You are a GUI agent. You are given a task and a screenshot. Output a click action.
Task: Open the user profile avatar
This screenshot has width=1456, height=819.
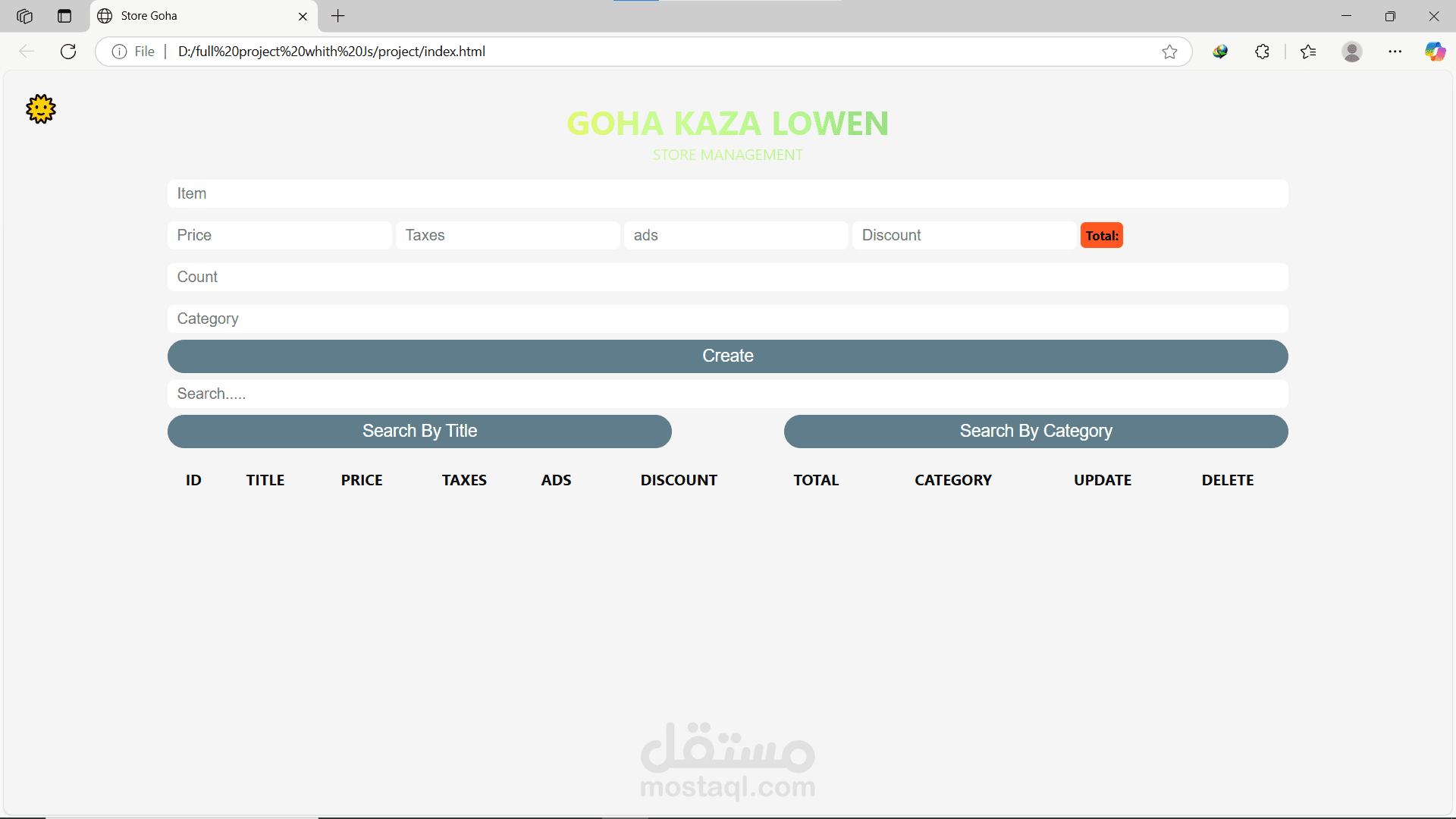click(1351, 52)
